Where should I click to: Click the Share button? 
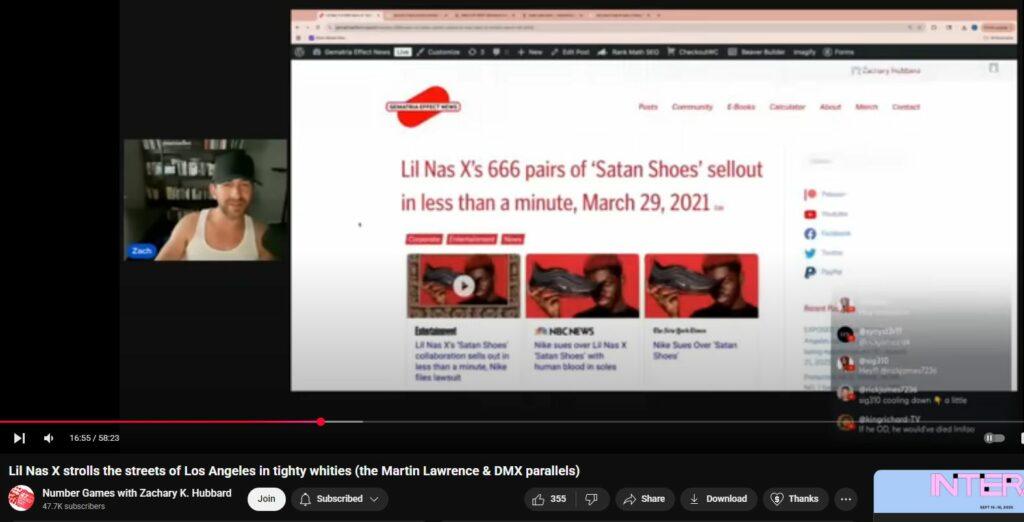(644, 499)
